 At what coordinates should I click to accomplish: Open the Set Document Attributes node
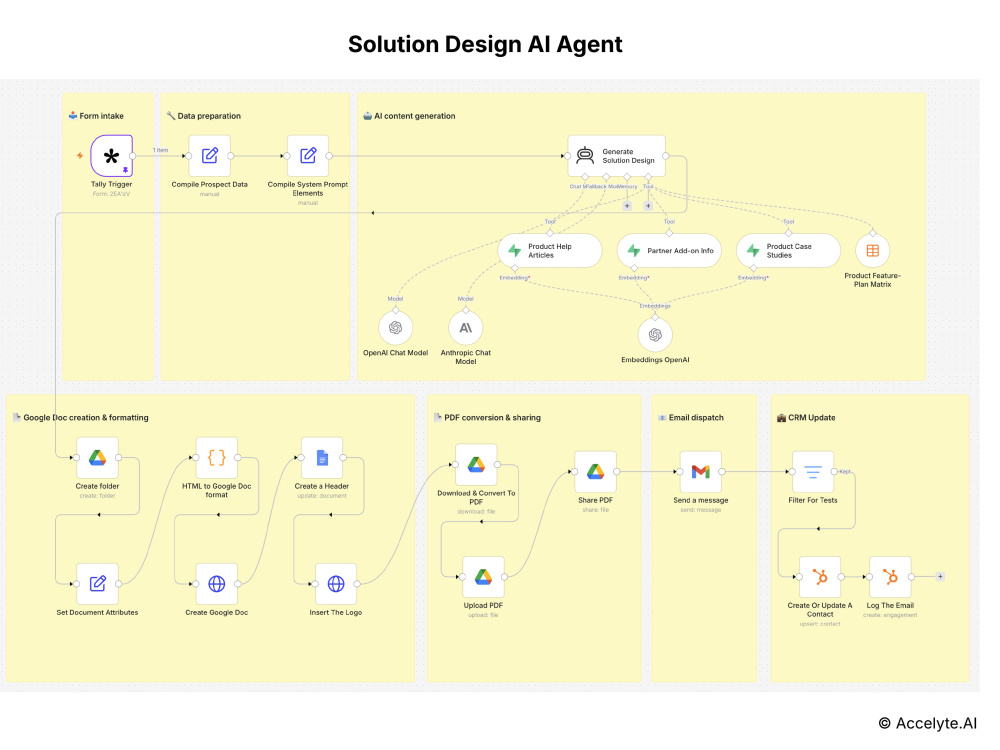pyautogui.click(x=98, y=584)
